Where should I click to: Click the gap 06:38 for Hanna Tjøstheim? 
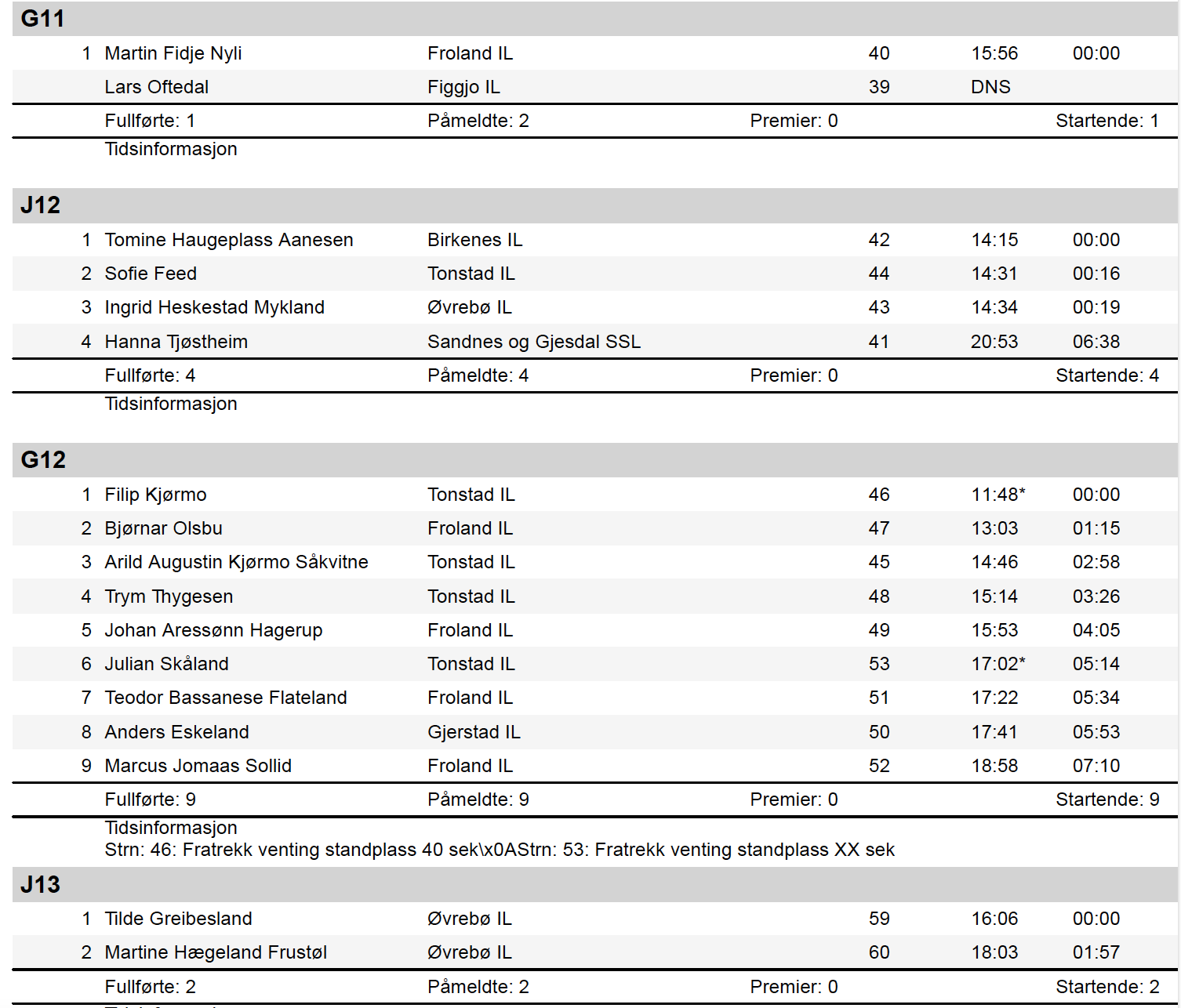click(1096, 342)
